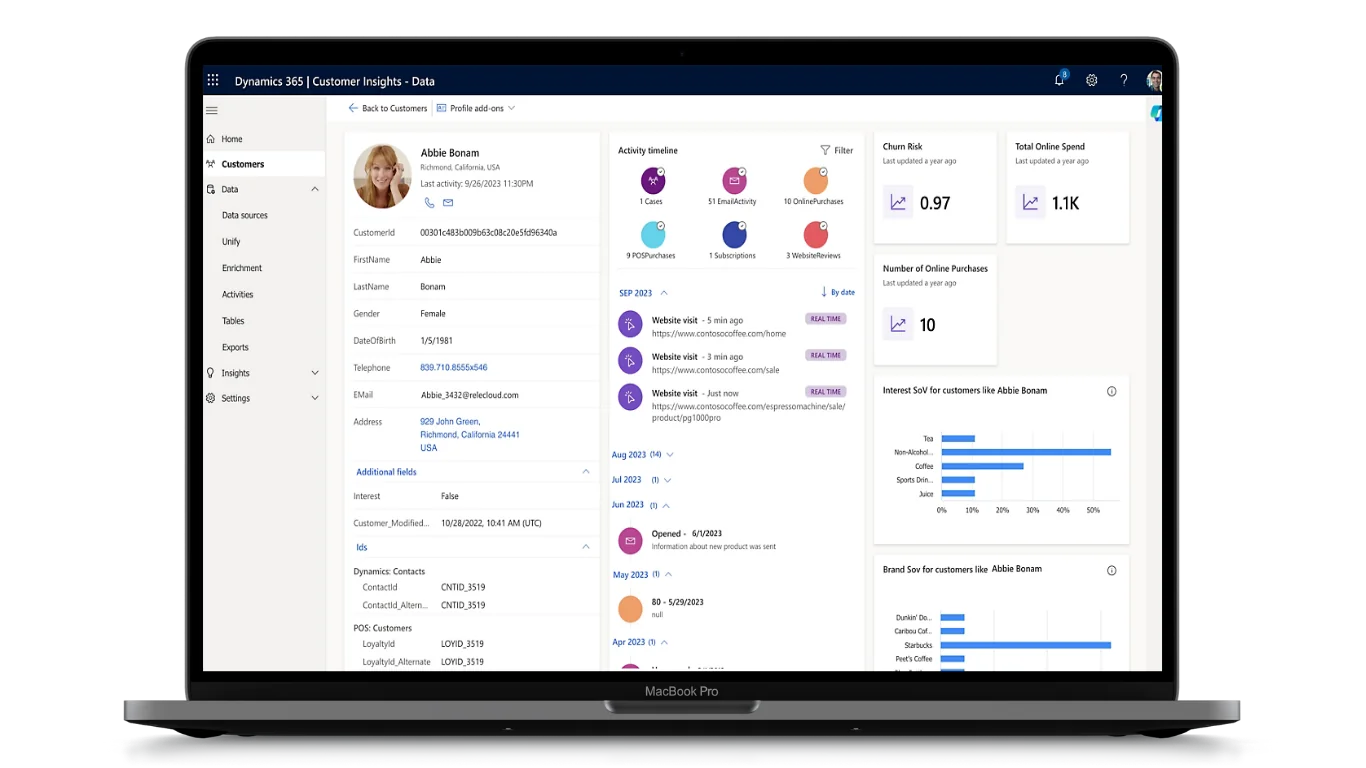Open the user account avatar

[1154, 81]
